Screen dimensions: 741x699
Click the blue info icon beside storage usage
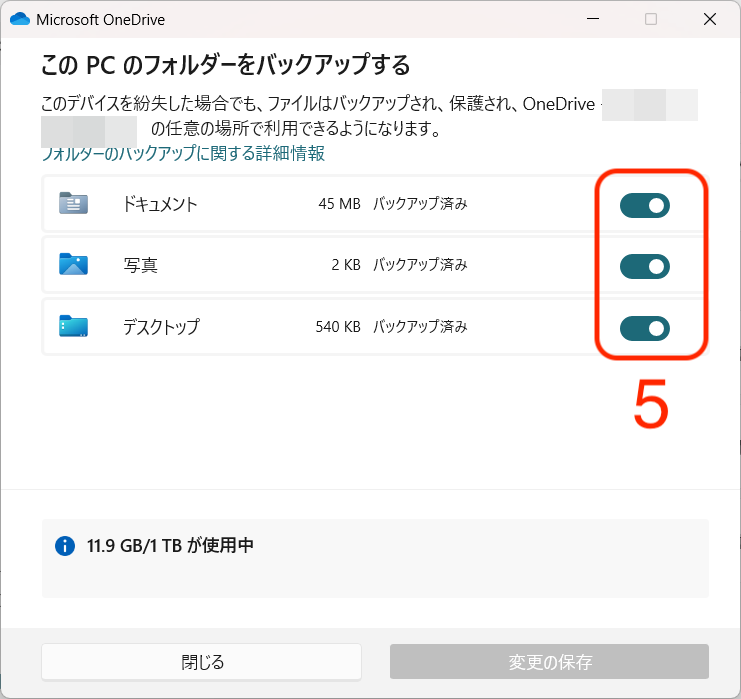coord(65,546)
